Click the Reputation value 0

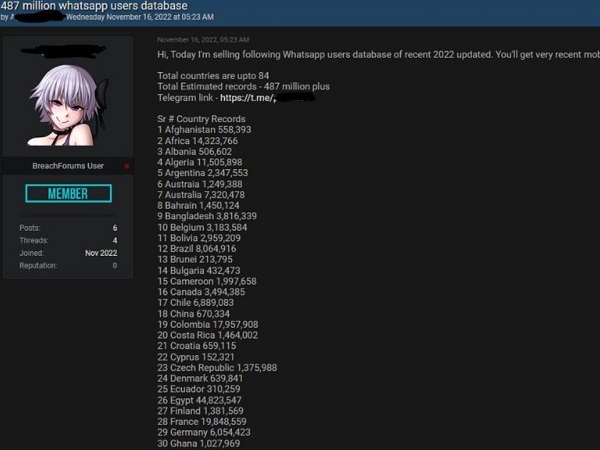tap(115, 266)
